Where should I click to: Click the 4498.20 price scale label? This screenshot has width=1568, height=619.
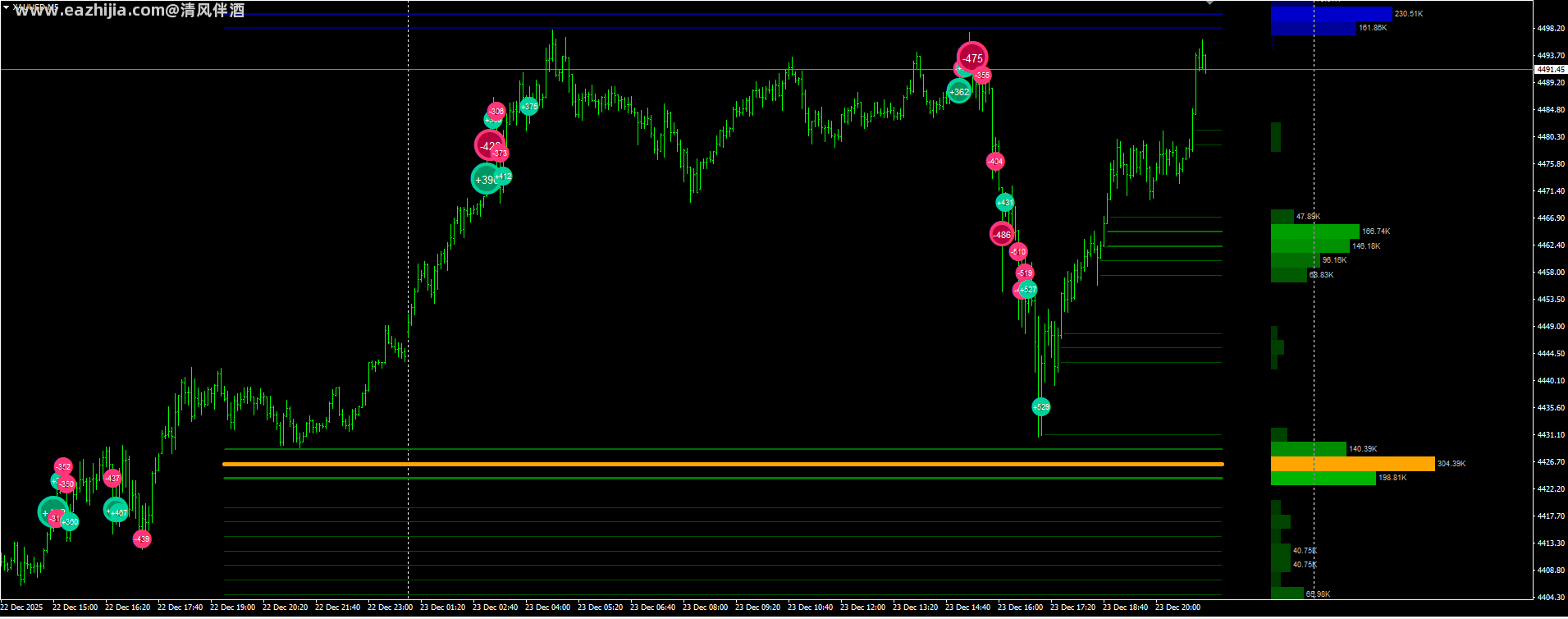point(1551,29)
